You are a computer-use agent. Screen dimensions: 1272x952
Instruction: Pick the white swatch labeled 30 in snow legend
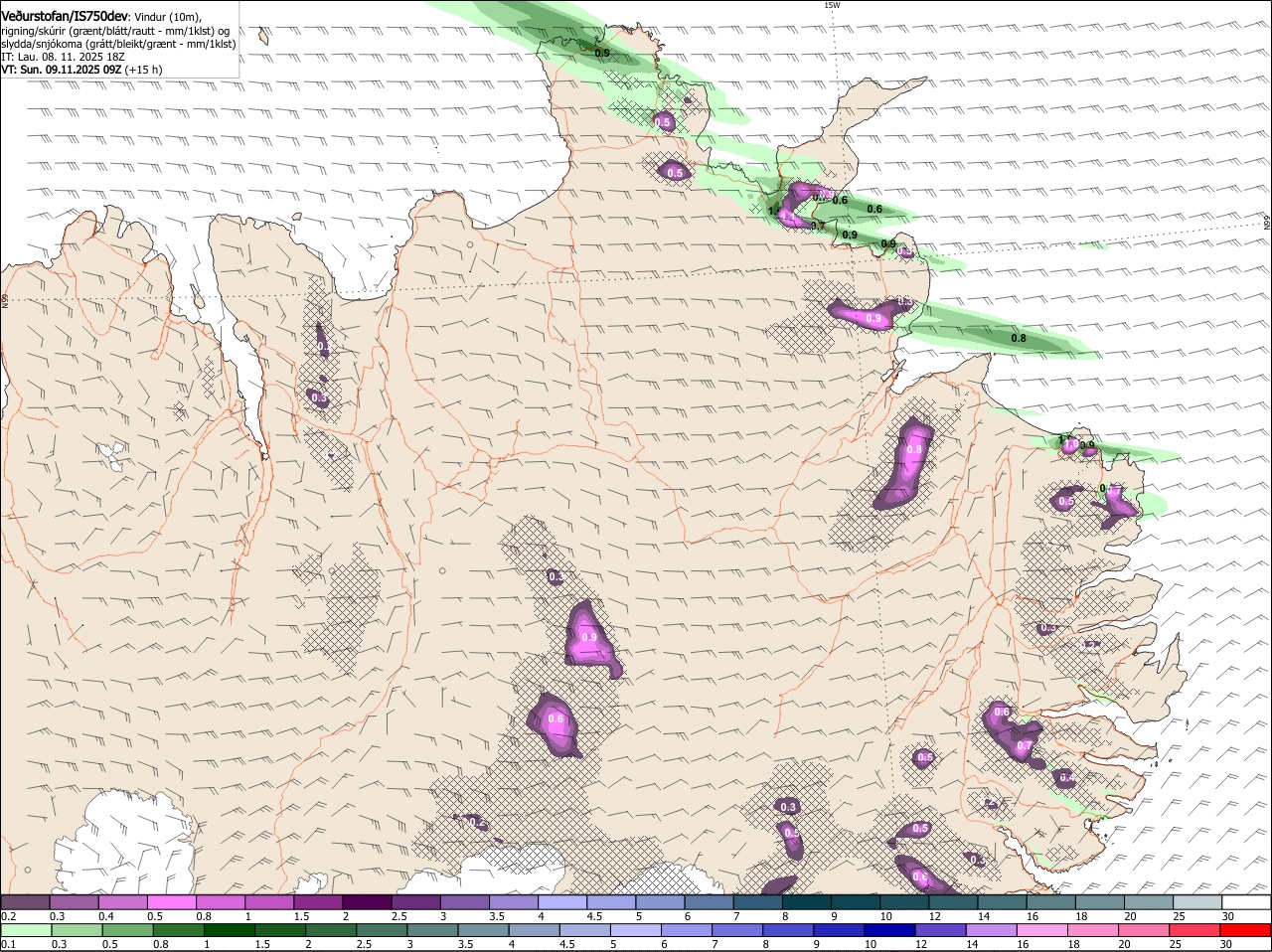tap(1246, 901)
